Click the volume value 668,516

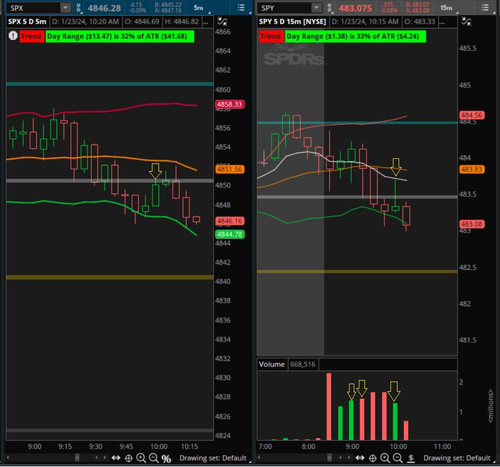303,364
